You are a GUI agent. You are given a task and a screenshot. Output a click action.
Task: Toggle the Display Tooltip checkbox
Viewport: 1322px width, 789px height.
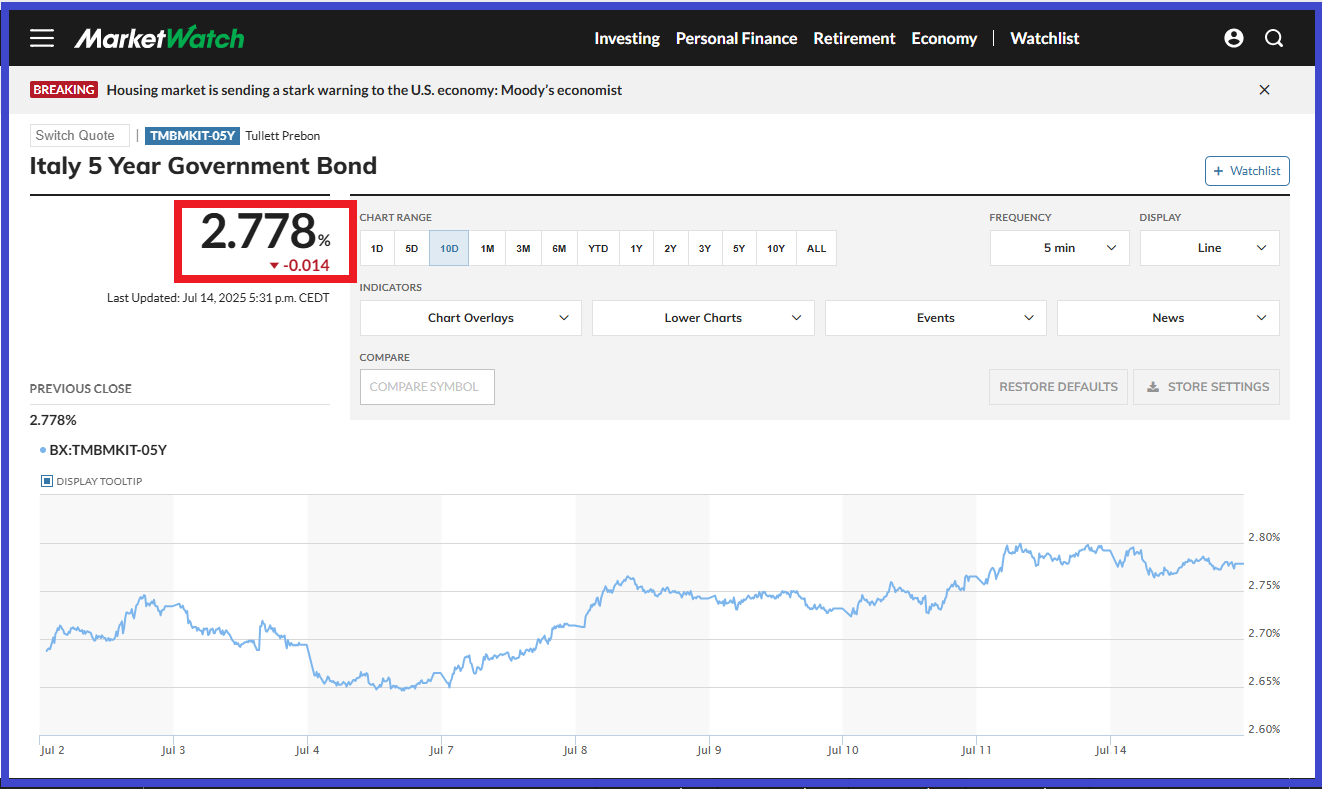point(47,481)
